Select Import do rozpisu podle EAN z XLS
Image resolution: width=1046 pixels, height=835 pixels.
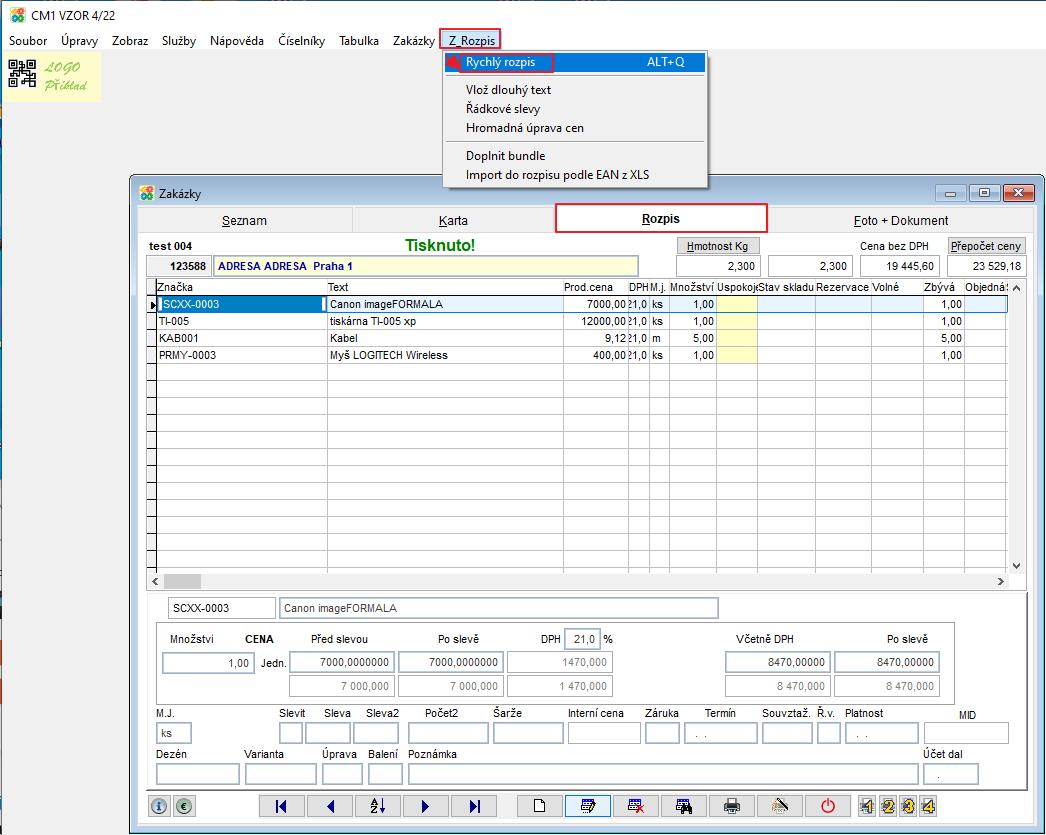576,175
